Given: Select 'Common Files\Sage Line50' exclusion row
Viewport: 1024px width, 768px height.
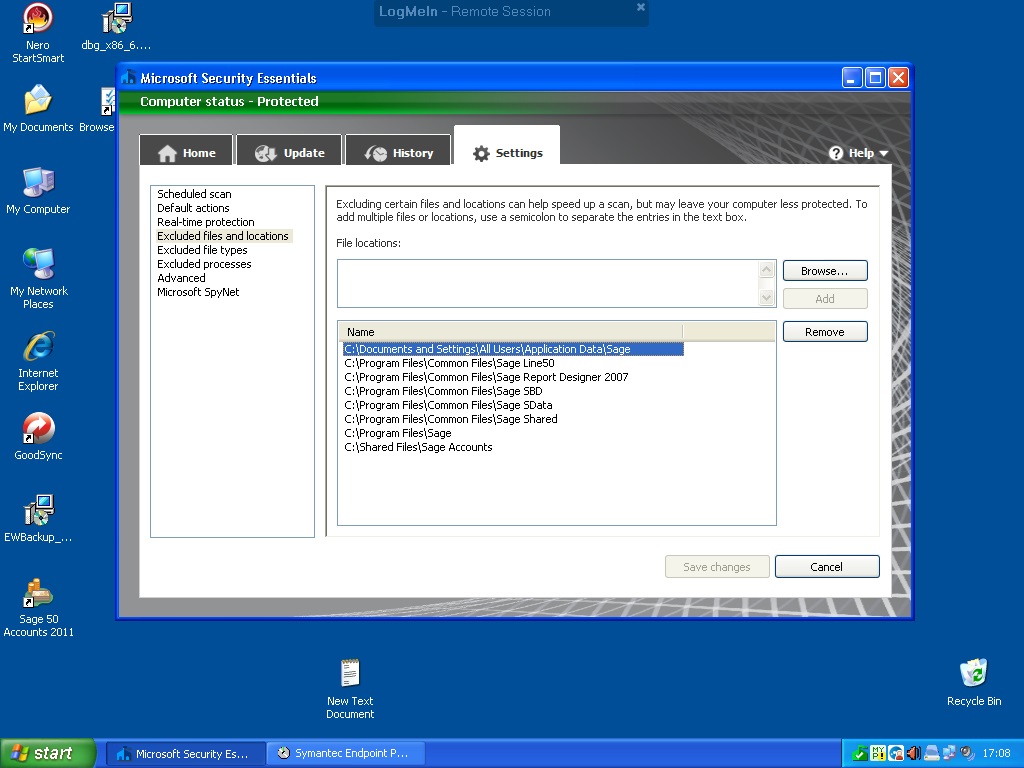Looking at the screenshot, I should pyautogui.click(x=449, y=363).
